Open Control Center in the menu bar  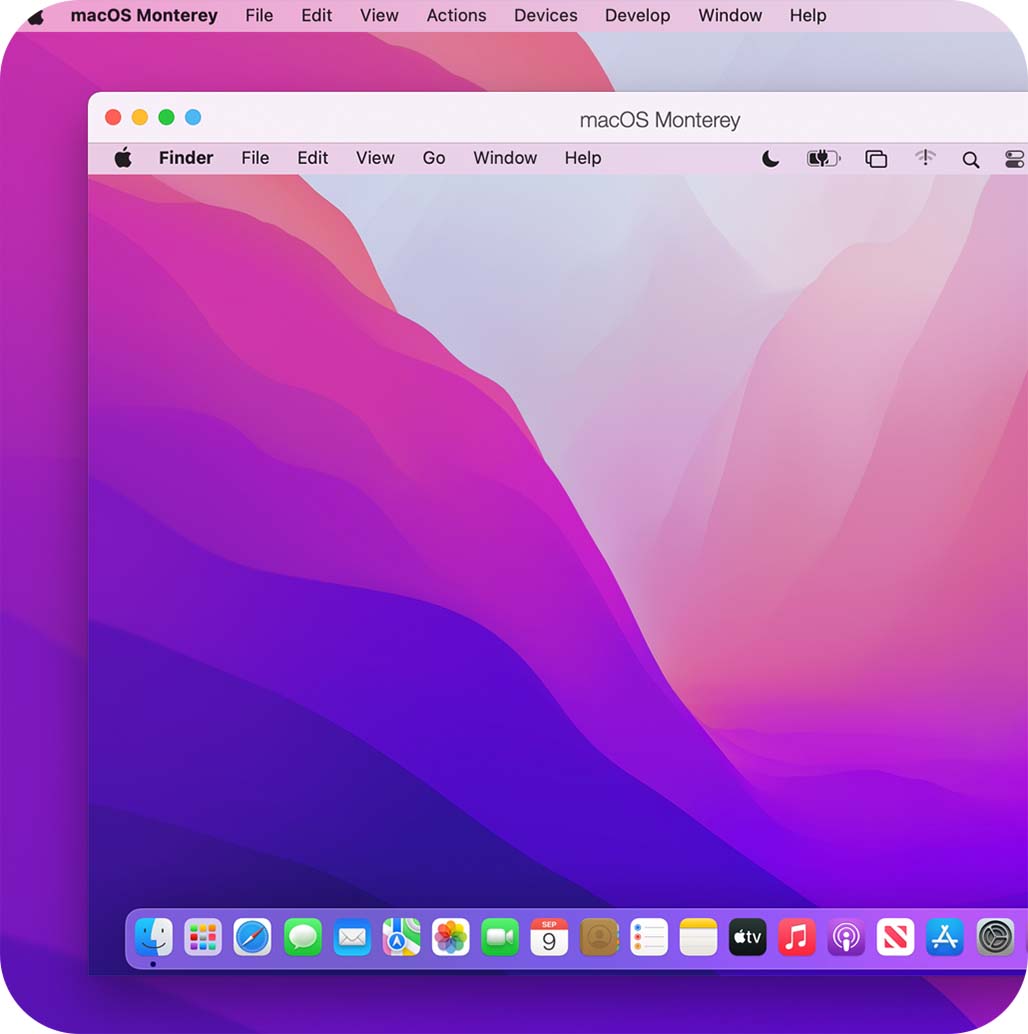pyautogui.click(x=1014, y=158)
